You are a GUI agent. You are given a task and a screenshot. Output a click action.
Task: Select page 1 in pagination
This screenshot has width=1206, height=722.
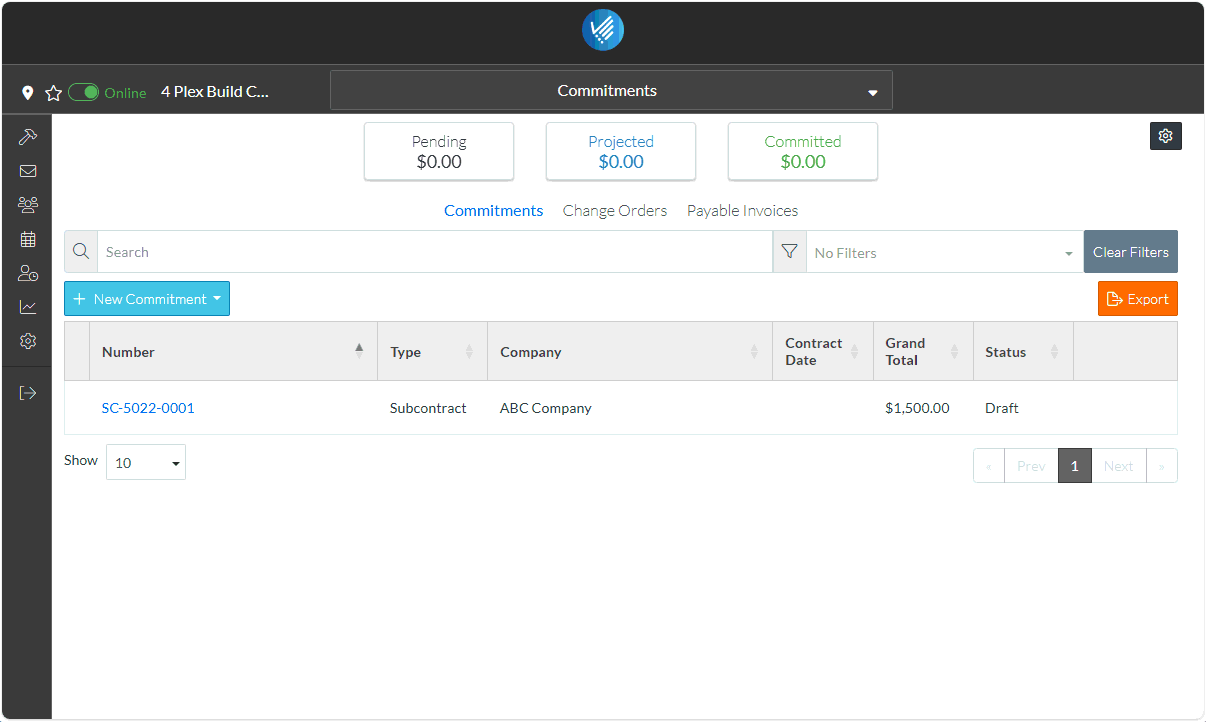click(1075, 466)
